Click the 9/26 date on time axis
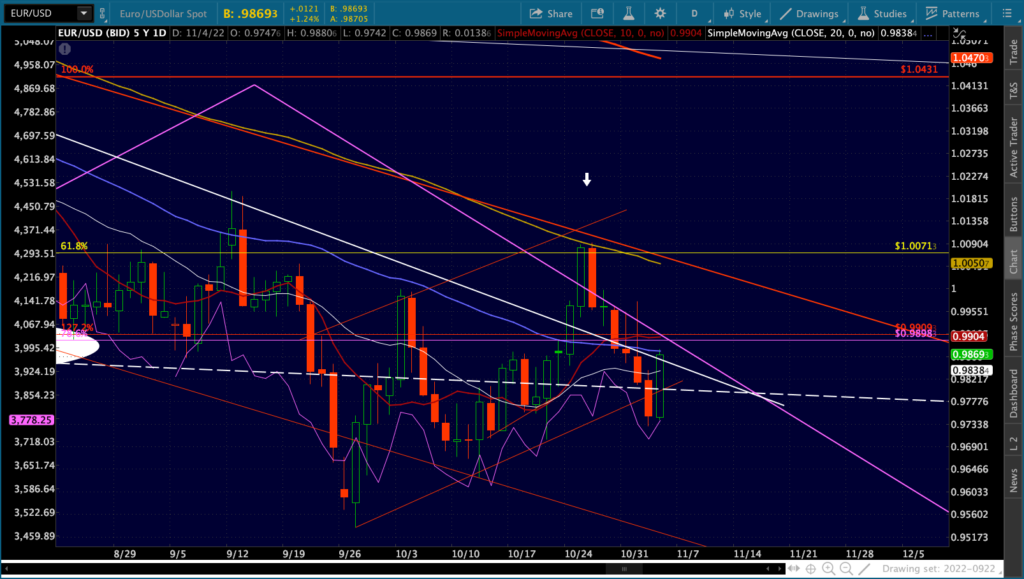 349,554
